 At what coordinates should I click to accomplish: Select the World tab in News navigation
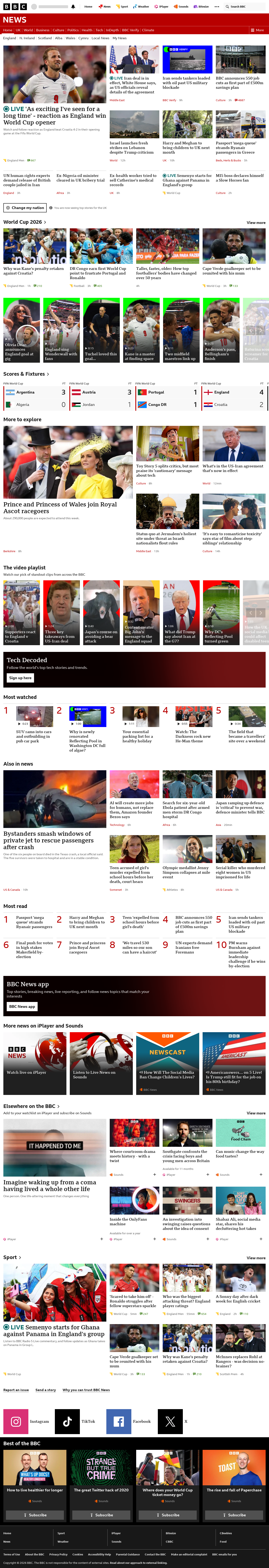pos(28,30)
